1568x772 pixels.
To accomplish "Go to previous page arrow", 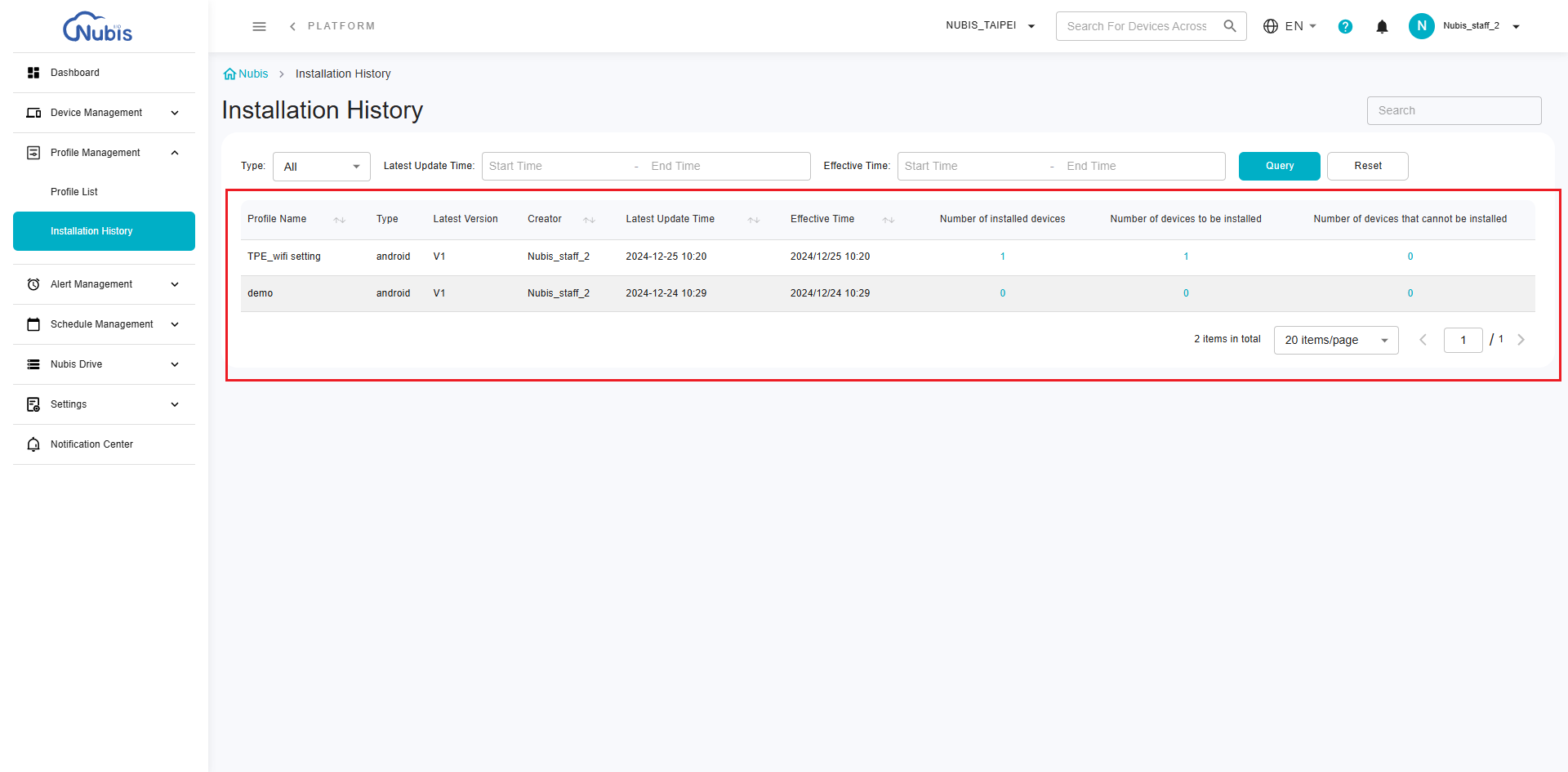I will point(1423,340).
